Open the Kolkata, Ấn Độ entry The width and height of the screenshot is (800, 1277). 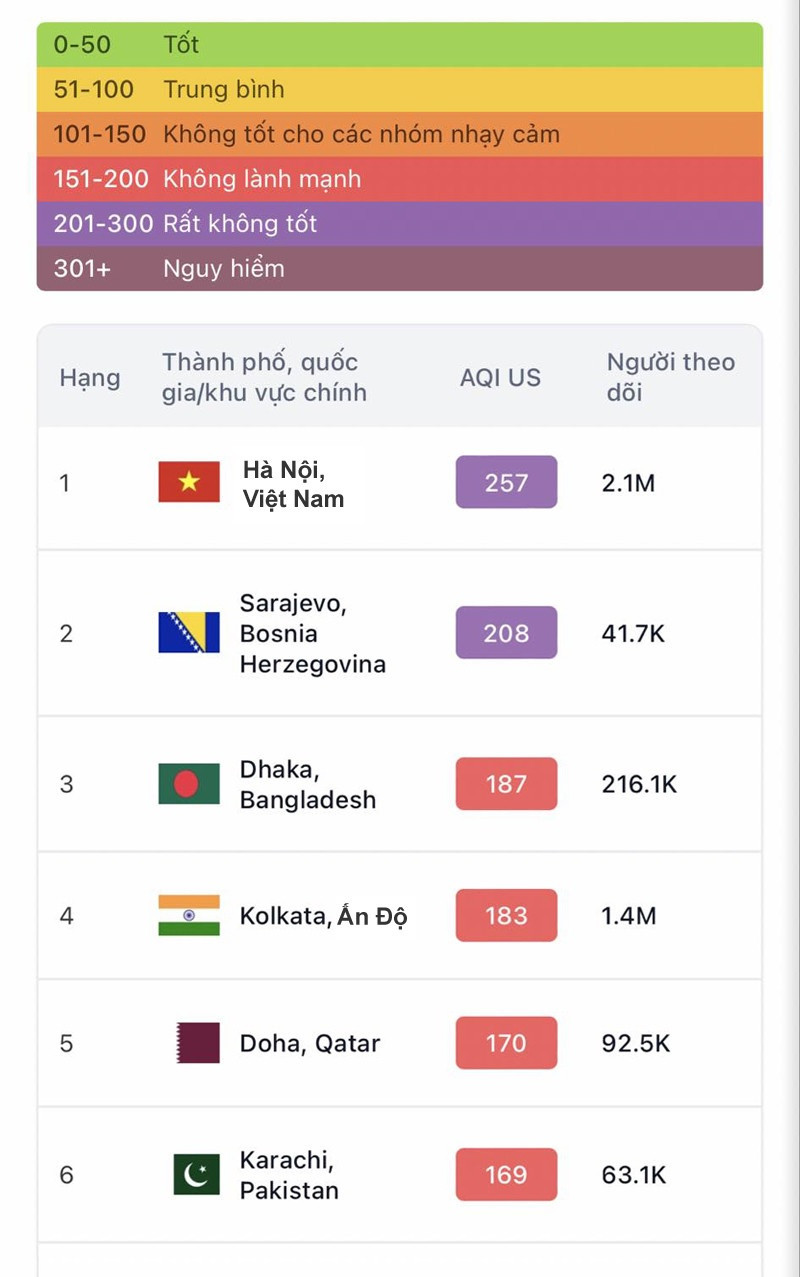pos(323,916)
